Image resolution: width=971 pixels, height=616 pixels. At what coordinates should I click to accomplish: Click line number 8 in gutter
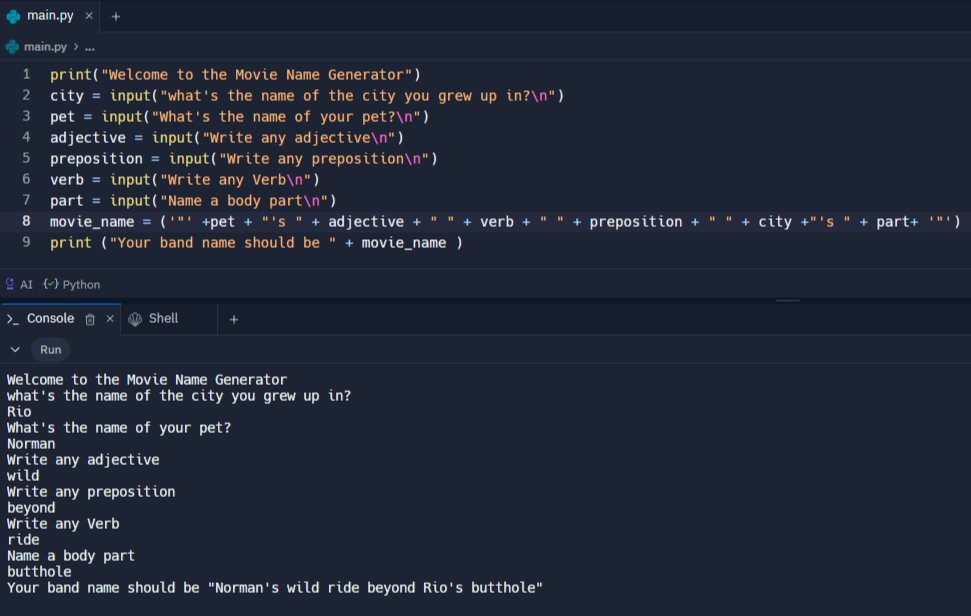(x=26, y=221)
